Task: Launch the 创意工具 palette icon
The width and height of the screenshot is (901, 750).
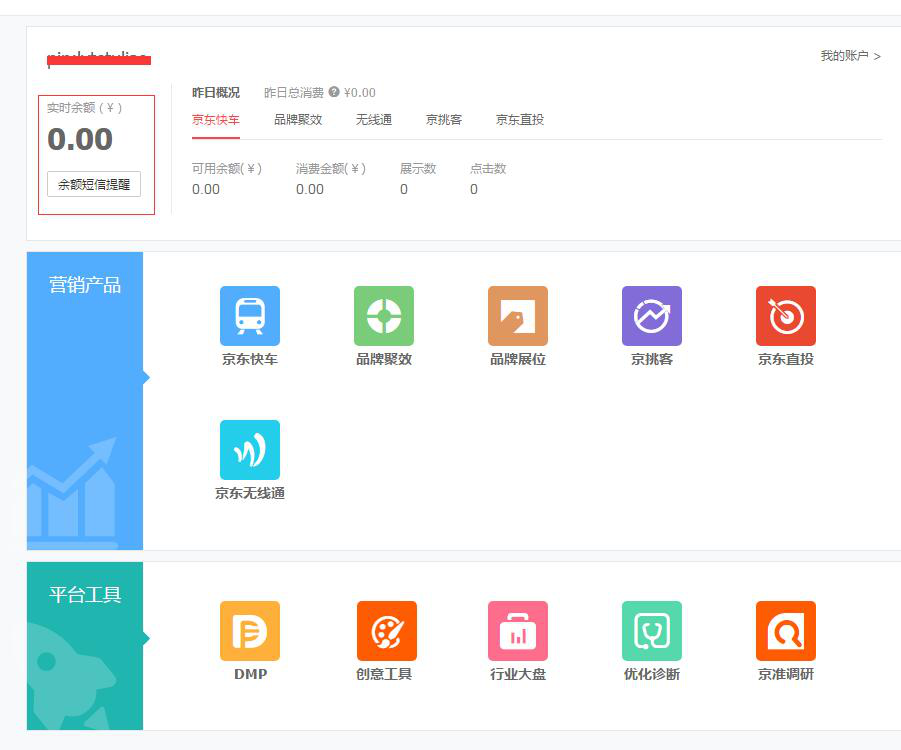Action: (386, 631)
